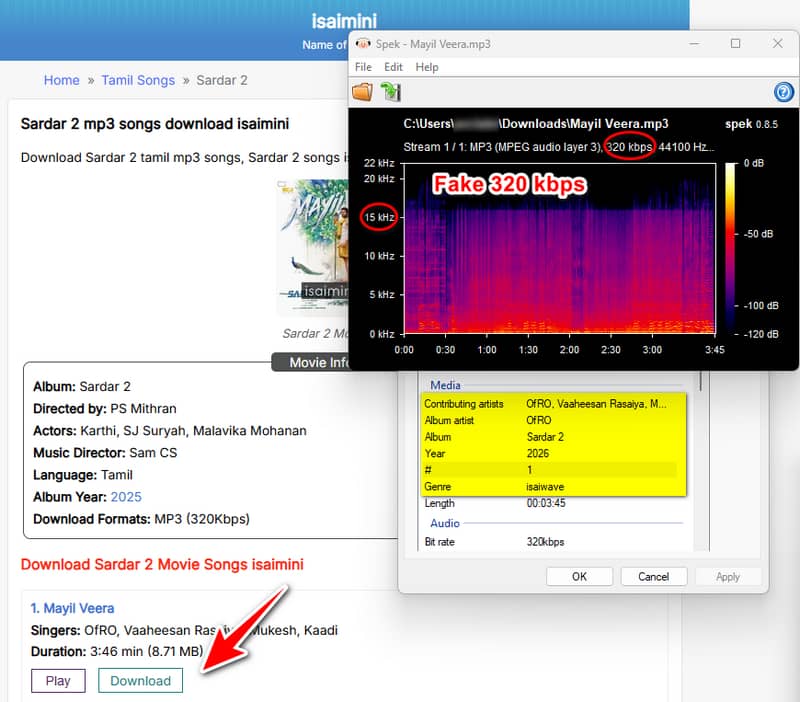Click the 'Sardar 2 mp3 songs download isaimini' heading

pos(155,124)
